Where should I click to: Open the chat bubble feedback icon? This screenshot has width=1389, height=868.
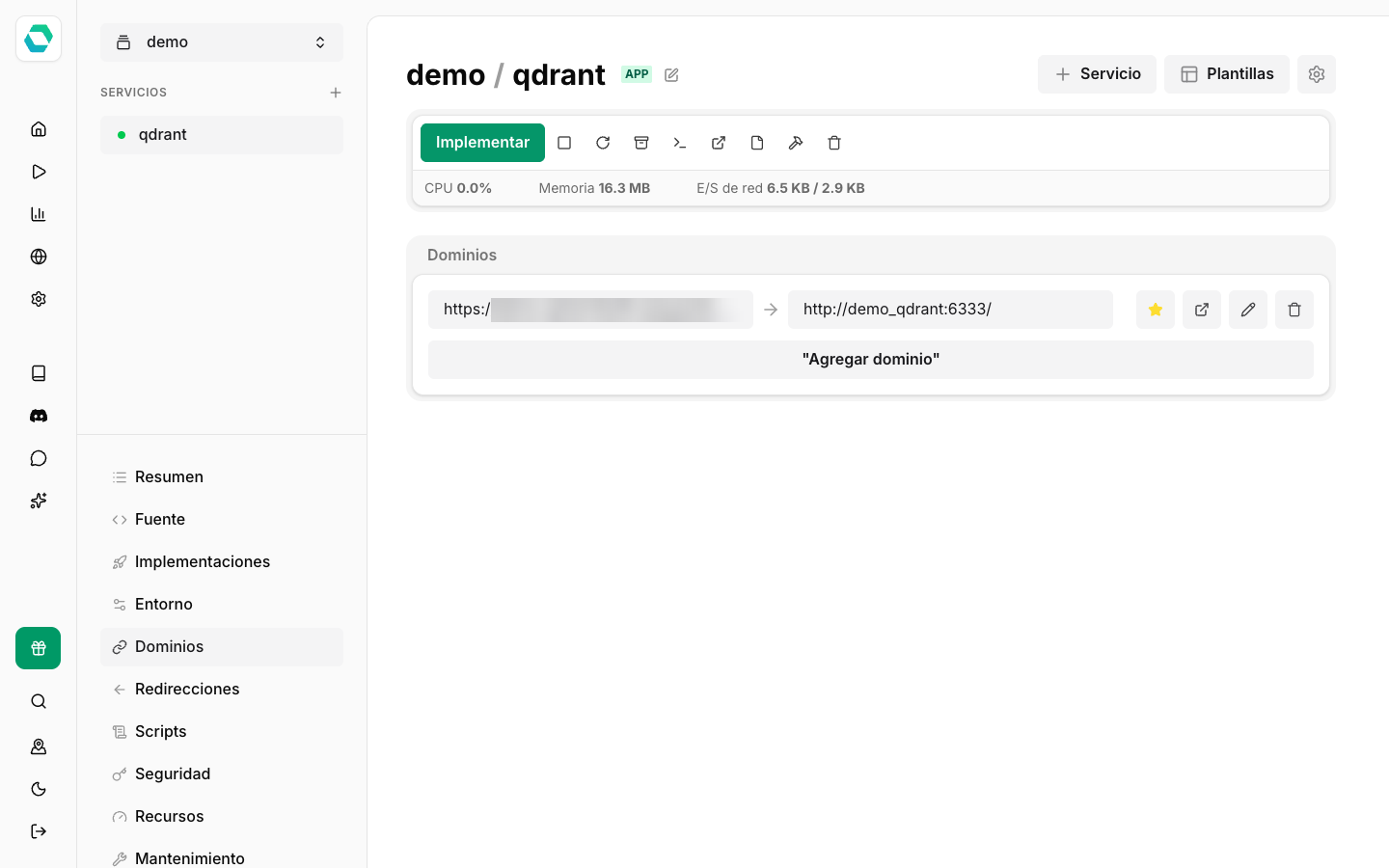pyautogui.click(x=39, y=458)
